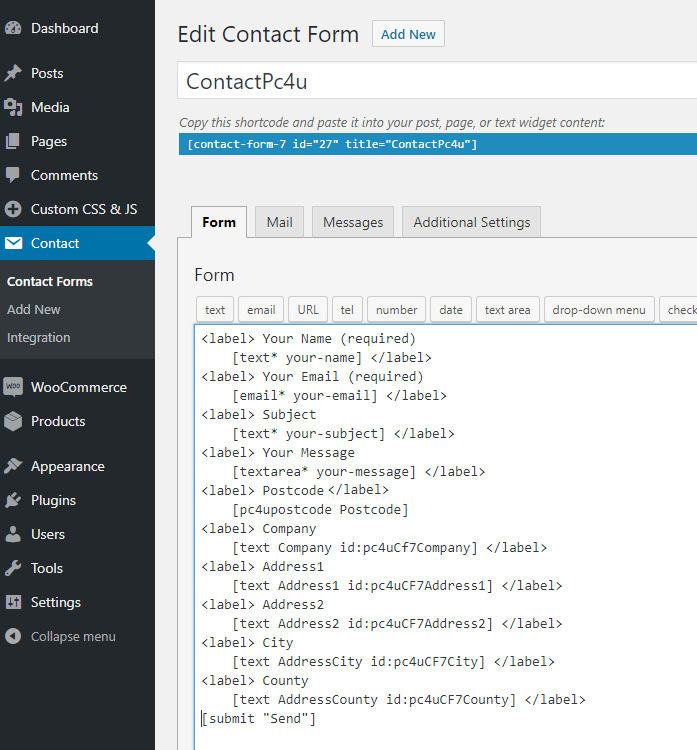Insert a text tag
The height and width of the screenshot is (750, 697).
coord(215,310)
